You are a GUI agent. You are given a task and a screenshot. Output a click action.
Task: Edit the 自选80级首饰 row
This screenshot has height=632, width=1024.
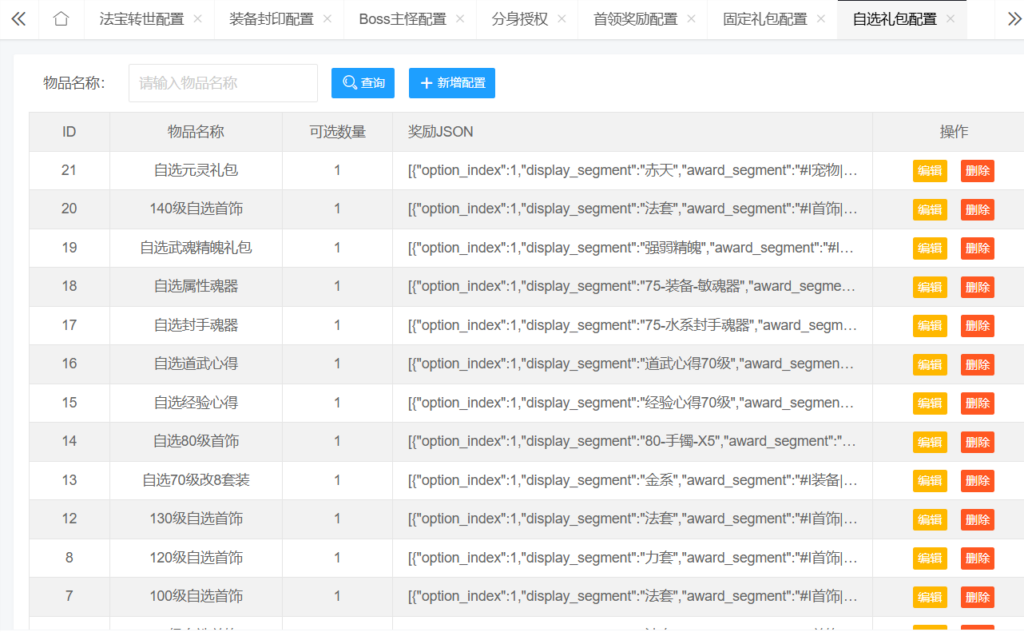click(930, 442)
